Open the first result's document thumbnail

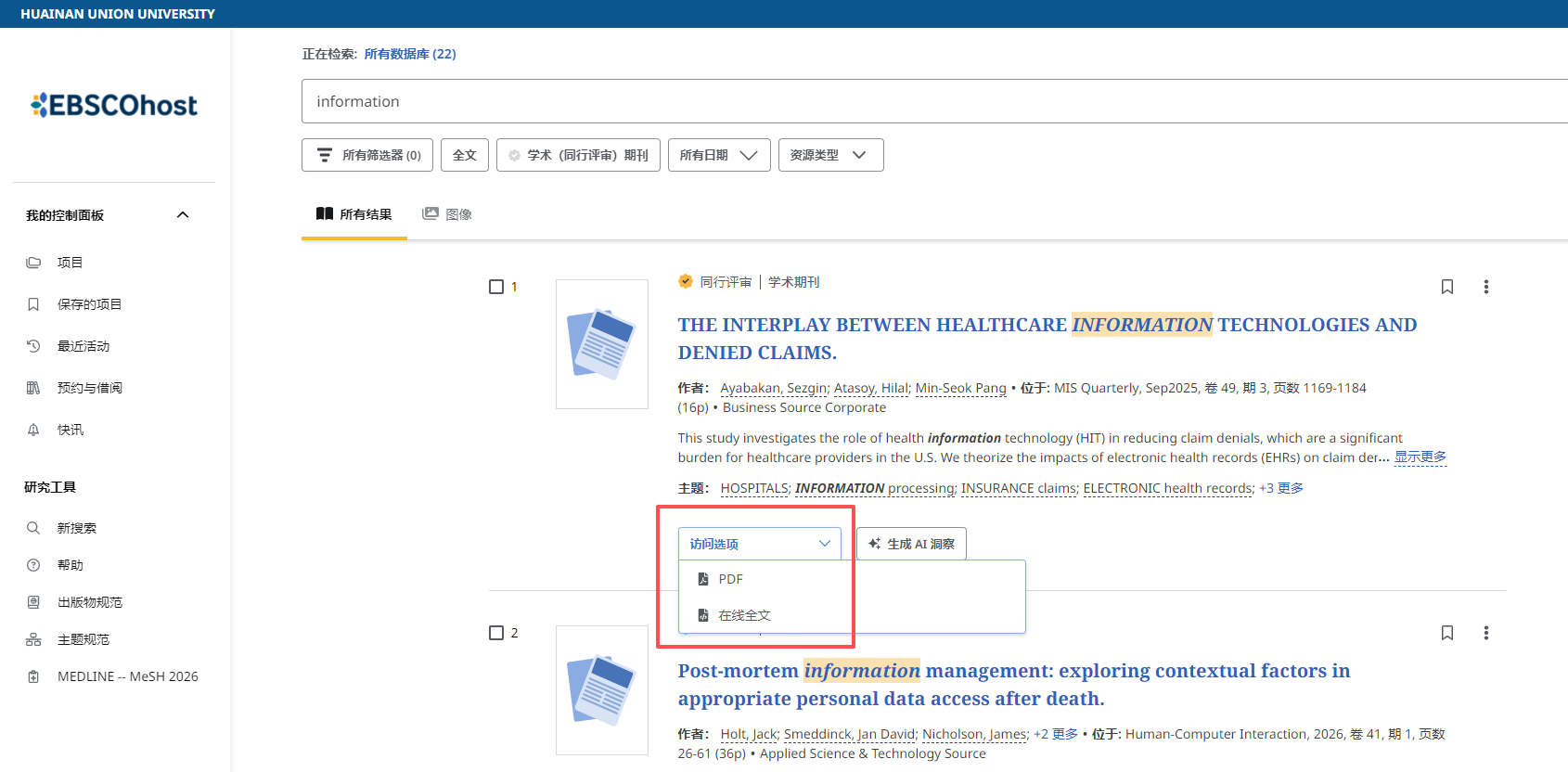click(602, 344)
